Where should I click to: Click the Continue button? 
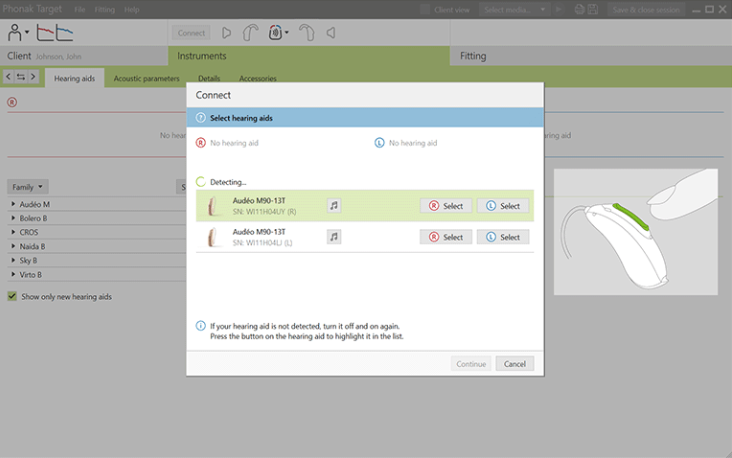click(x=471, y=363)
